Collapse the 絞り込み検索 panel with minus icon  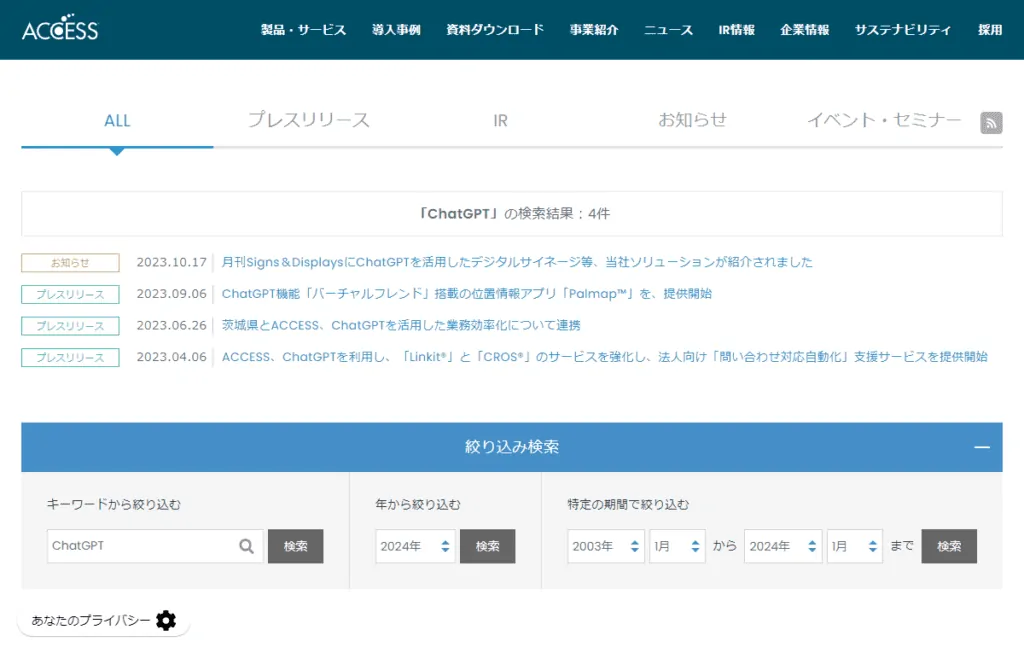pyautogui.click(x=982, y=447)
